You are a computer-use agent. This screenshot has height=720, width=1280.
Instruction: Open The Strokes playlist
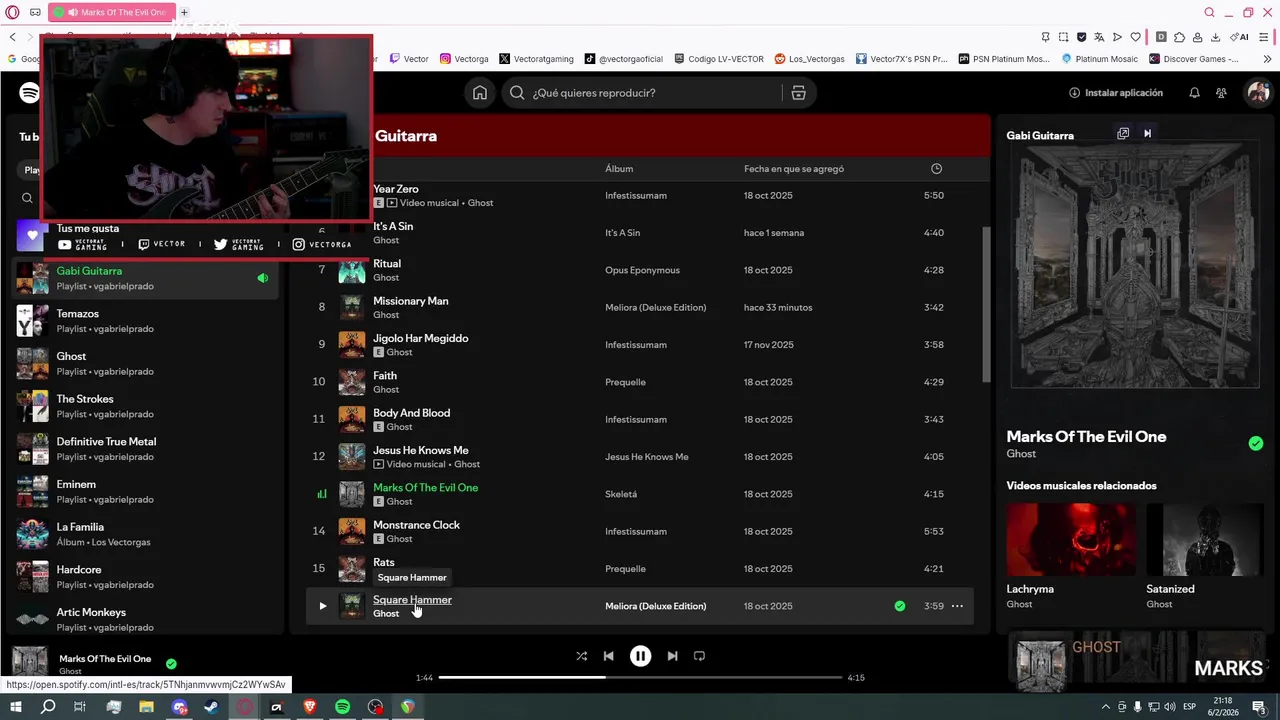point(146,406)
